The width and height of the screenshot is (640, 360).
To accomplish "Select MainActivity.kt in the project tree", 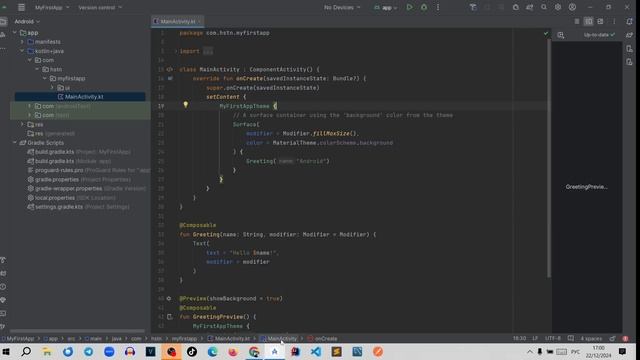I will (x=80, y=97).
